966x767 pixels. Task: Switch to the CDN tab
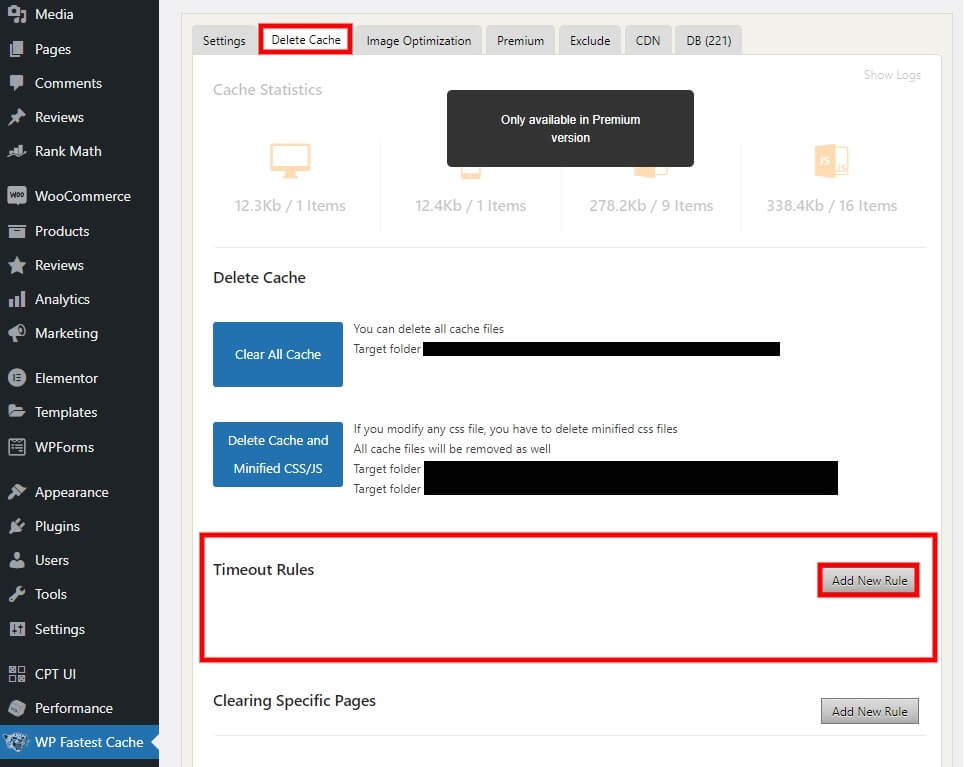pos(648,41)
